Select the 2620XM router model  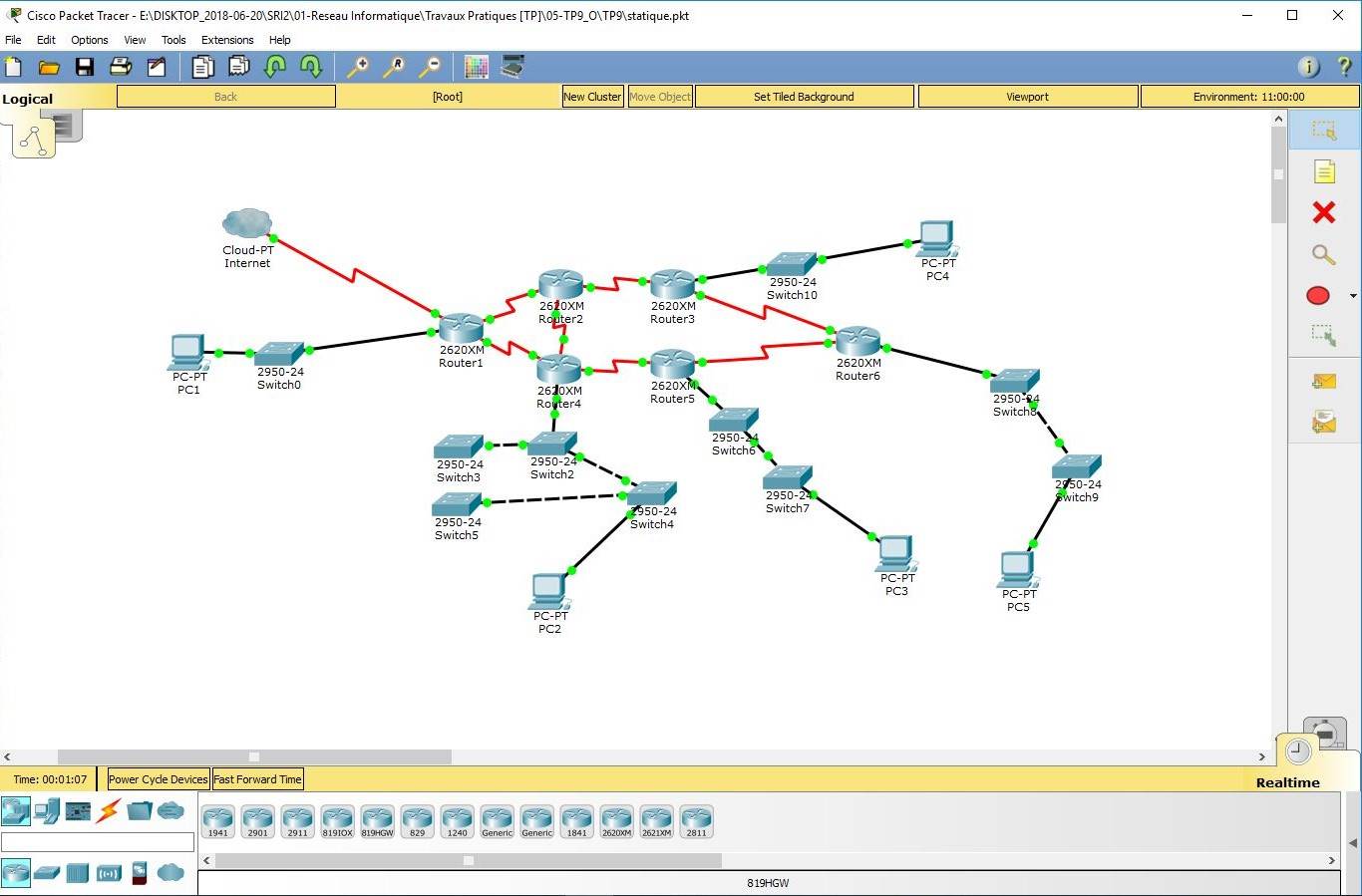(x=616, y=820)
